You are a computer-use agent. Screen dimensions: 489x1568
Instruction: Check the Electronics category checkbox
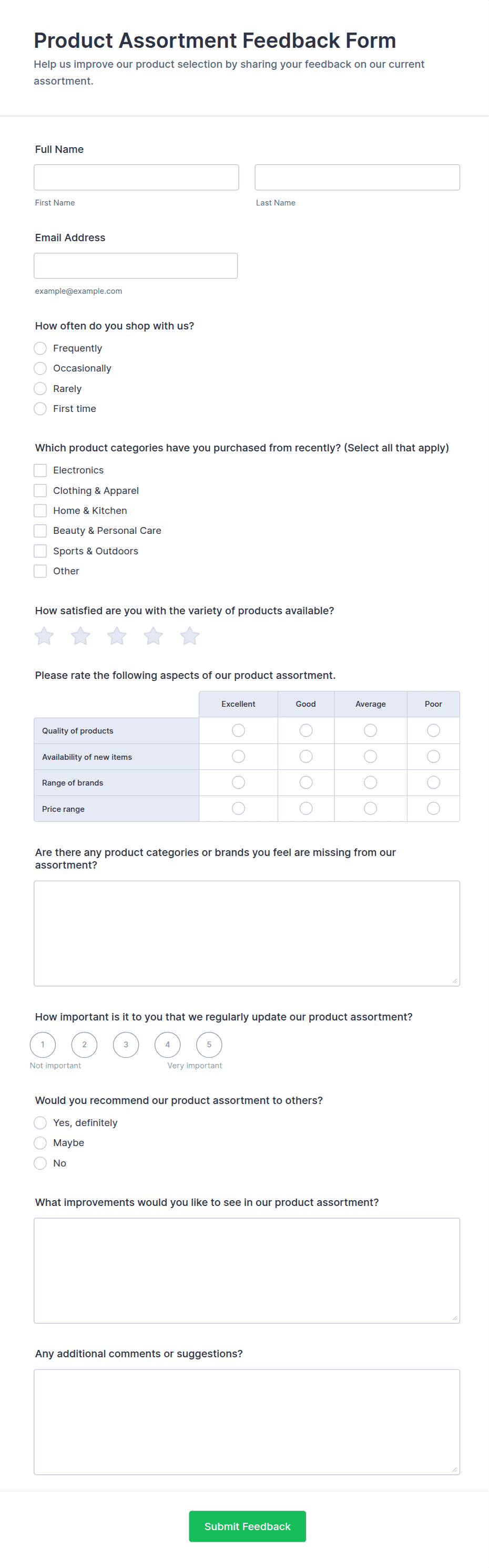[x=40, y=470]
